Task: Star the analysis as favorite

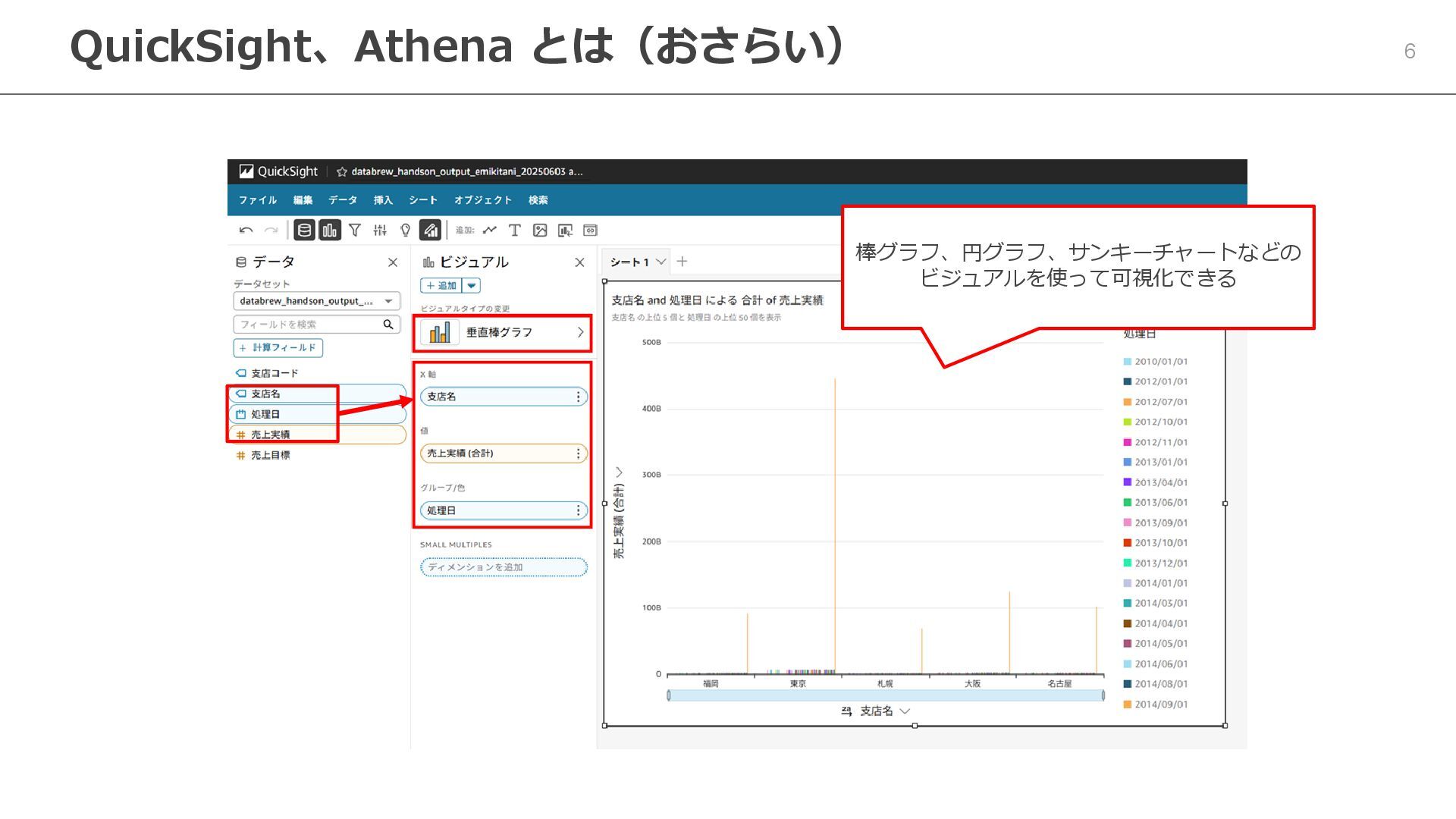Action: 342,172
